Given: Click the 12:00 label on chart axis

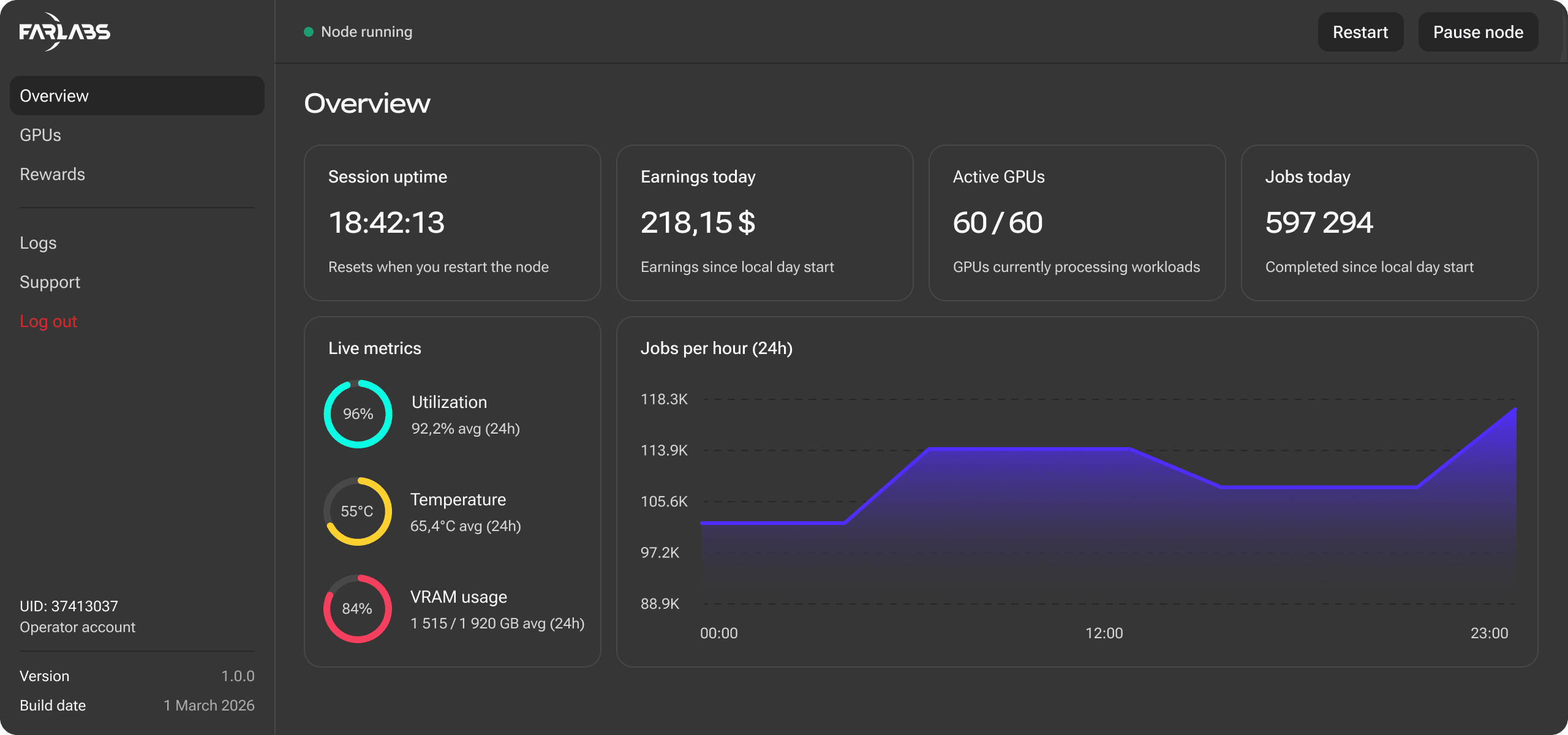Looking at the screenshot, I should pyautogui.click(x=1104, y=633).
